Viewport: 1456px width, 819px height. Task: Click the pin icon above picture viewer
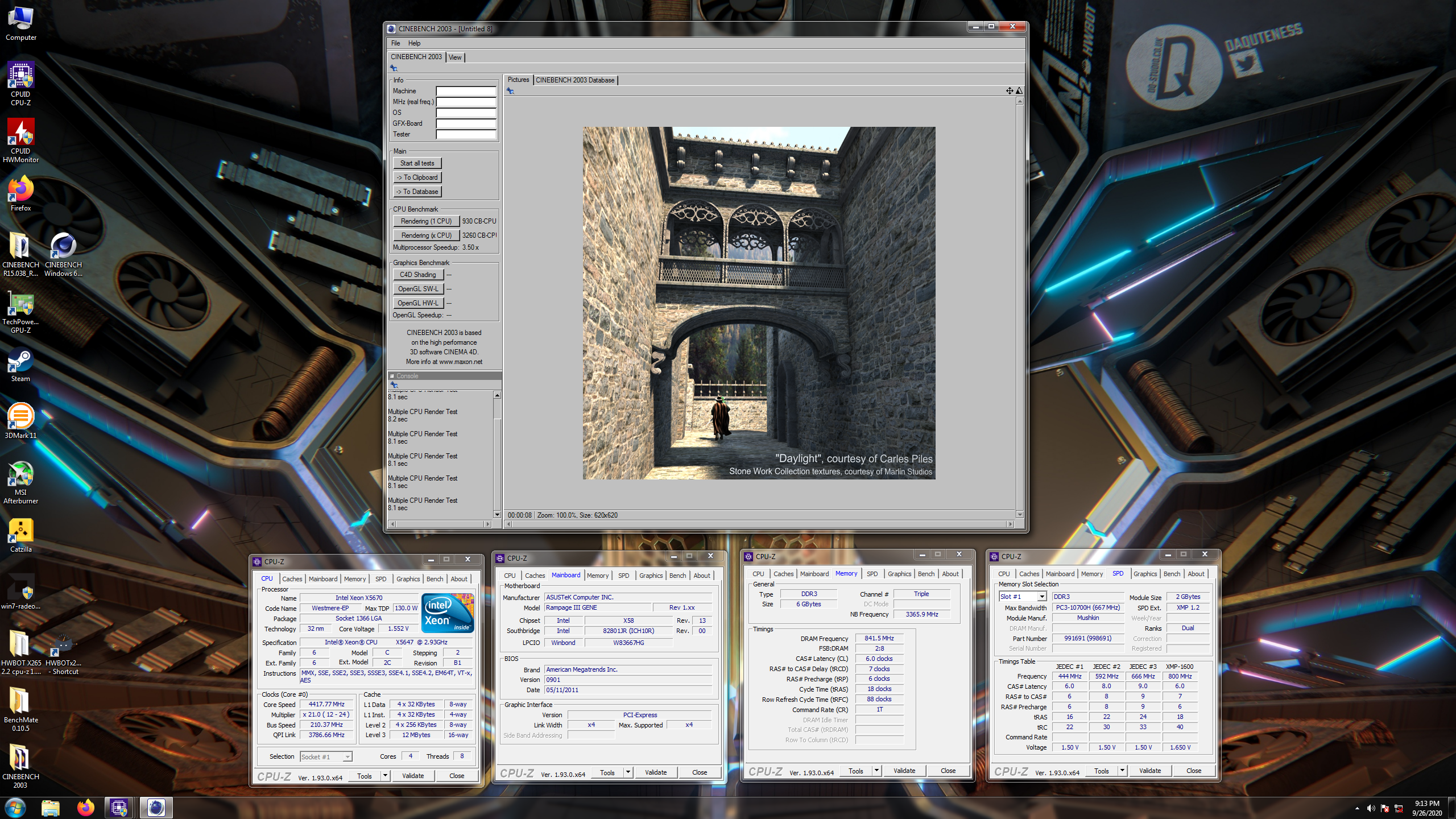pyautogui.click(x=510, y=91)
